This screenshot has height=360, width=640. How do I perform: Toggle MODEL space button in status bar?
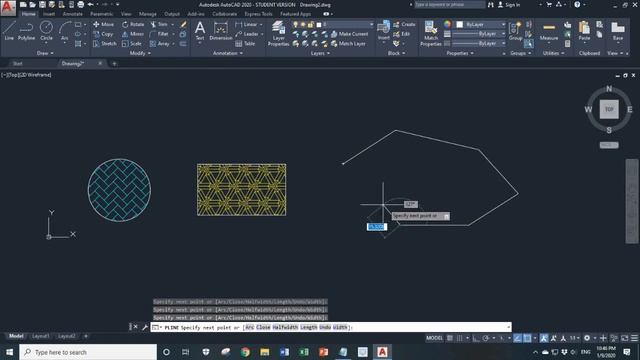434,338
